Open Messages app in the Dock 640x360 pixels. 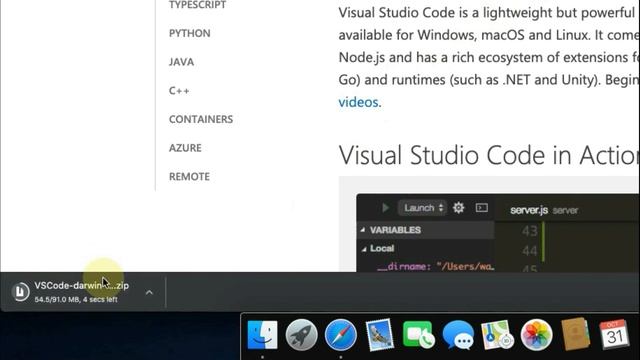[458, 335]
